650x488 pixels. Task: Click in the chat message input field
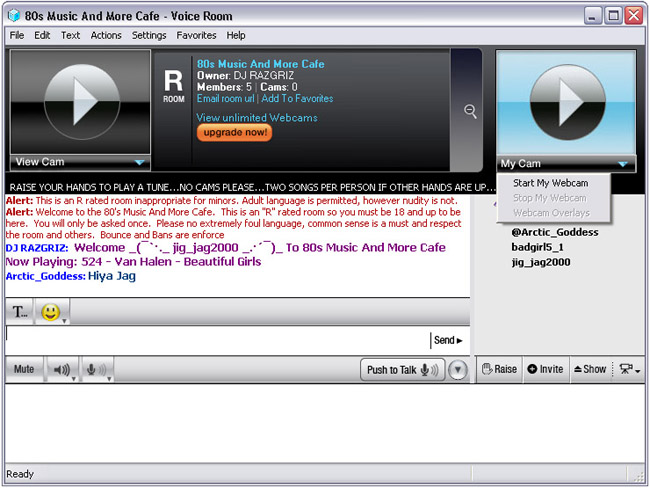click(x=215, y=340)
